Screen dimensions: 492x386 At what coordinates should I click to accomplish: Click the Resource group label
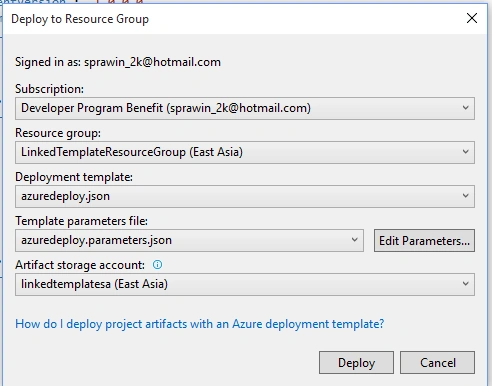[58, 133]
